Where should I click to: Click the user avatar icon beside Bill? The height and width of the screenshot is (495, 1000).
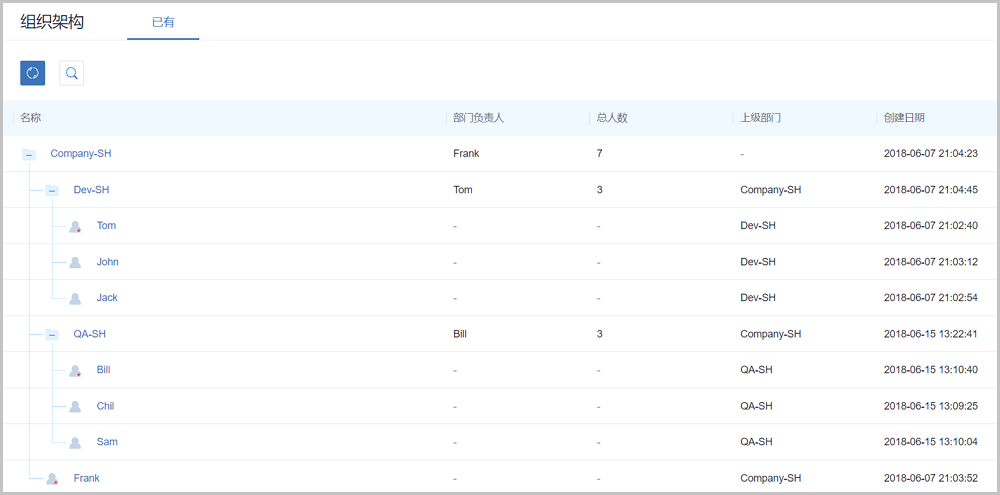pyautogui.click(x=75, y=371)
